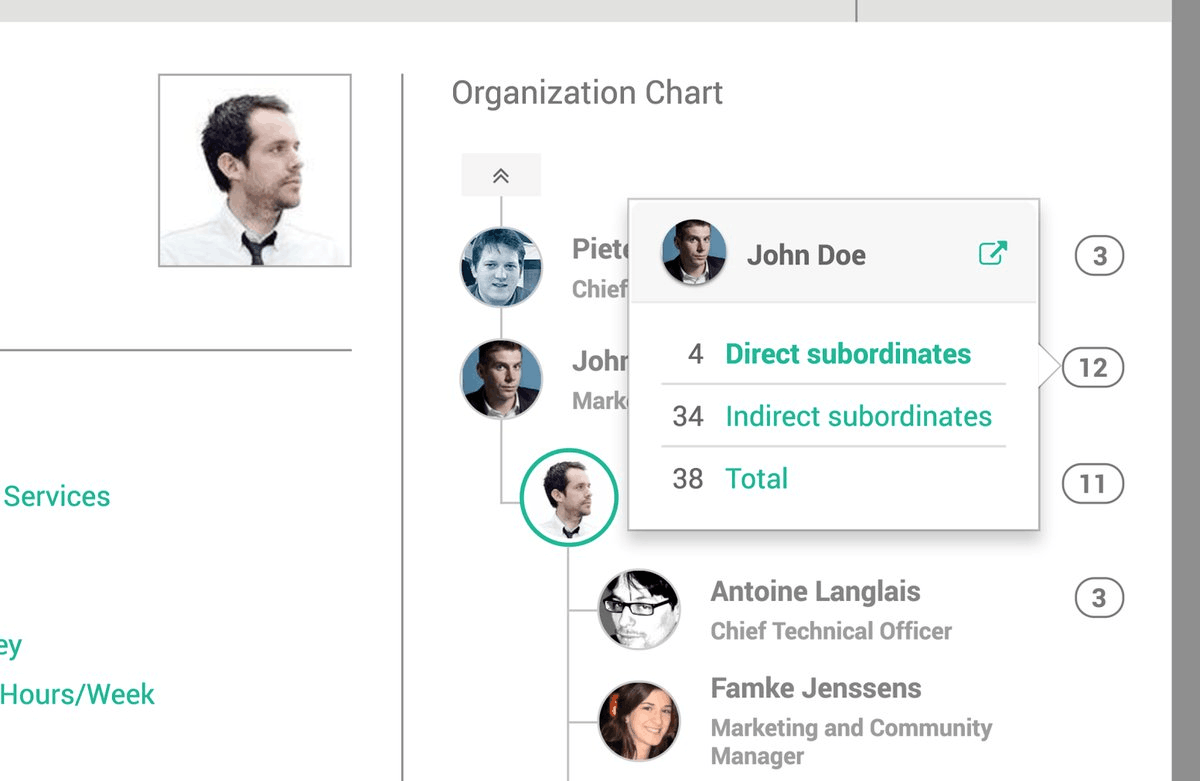Click the large employee profile photo
Image resolution: width=1200 pixels, height=781 pixels.
(255, 170)
